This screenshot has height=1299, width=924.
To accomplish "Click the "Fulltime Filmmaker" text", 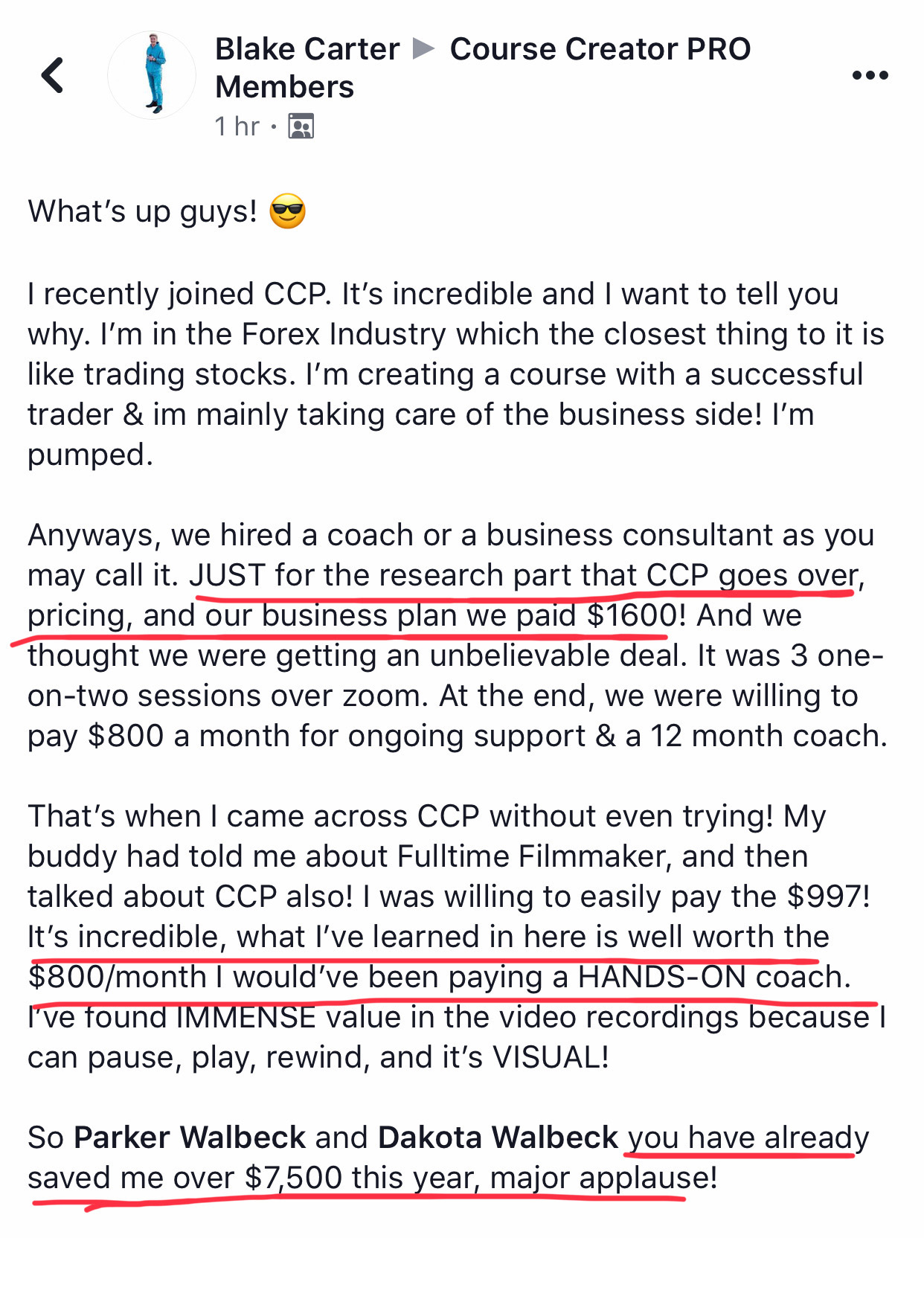I will click(530, 856).
